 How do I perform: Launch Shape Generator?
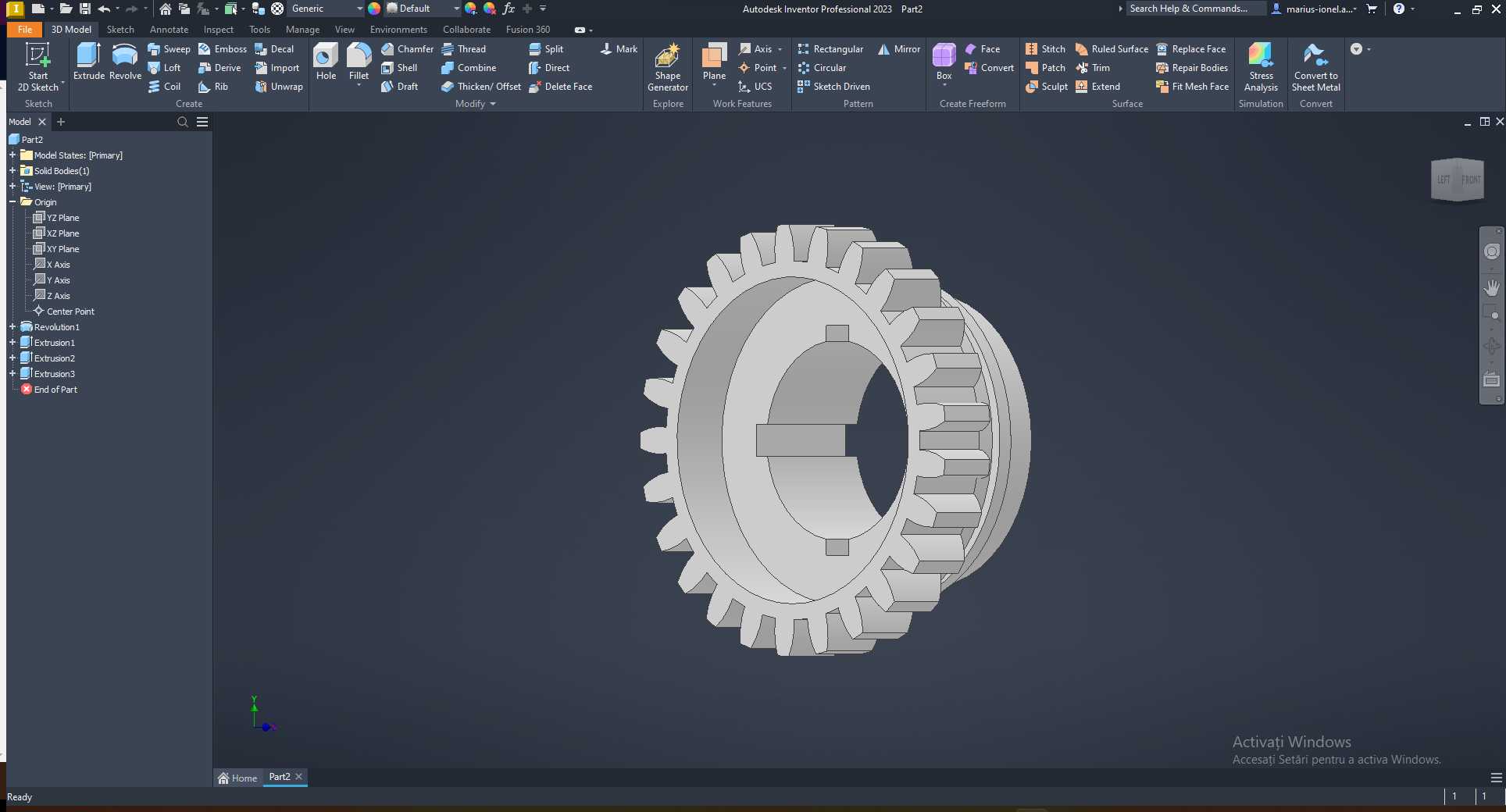coord(668,67)
